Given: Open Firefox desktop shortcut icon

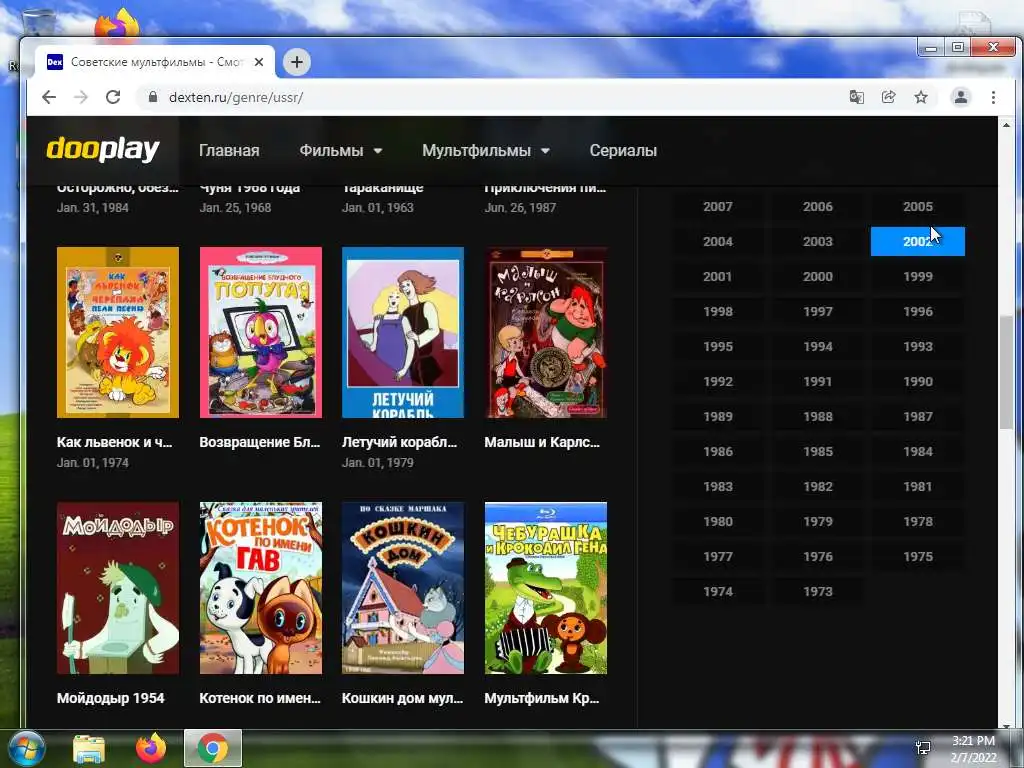Looking at the screenshot, I should 116,25.
